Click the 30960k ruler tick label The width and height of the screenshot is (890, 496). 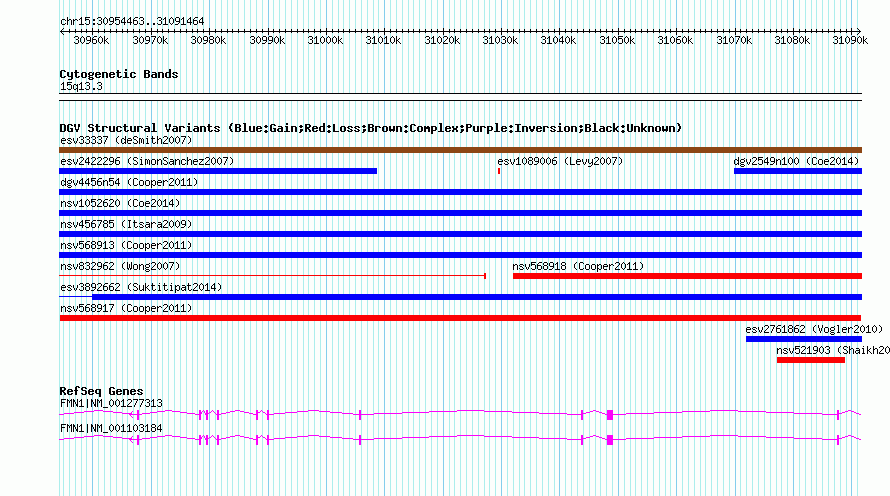91,40
